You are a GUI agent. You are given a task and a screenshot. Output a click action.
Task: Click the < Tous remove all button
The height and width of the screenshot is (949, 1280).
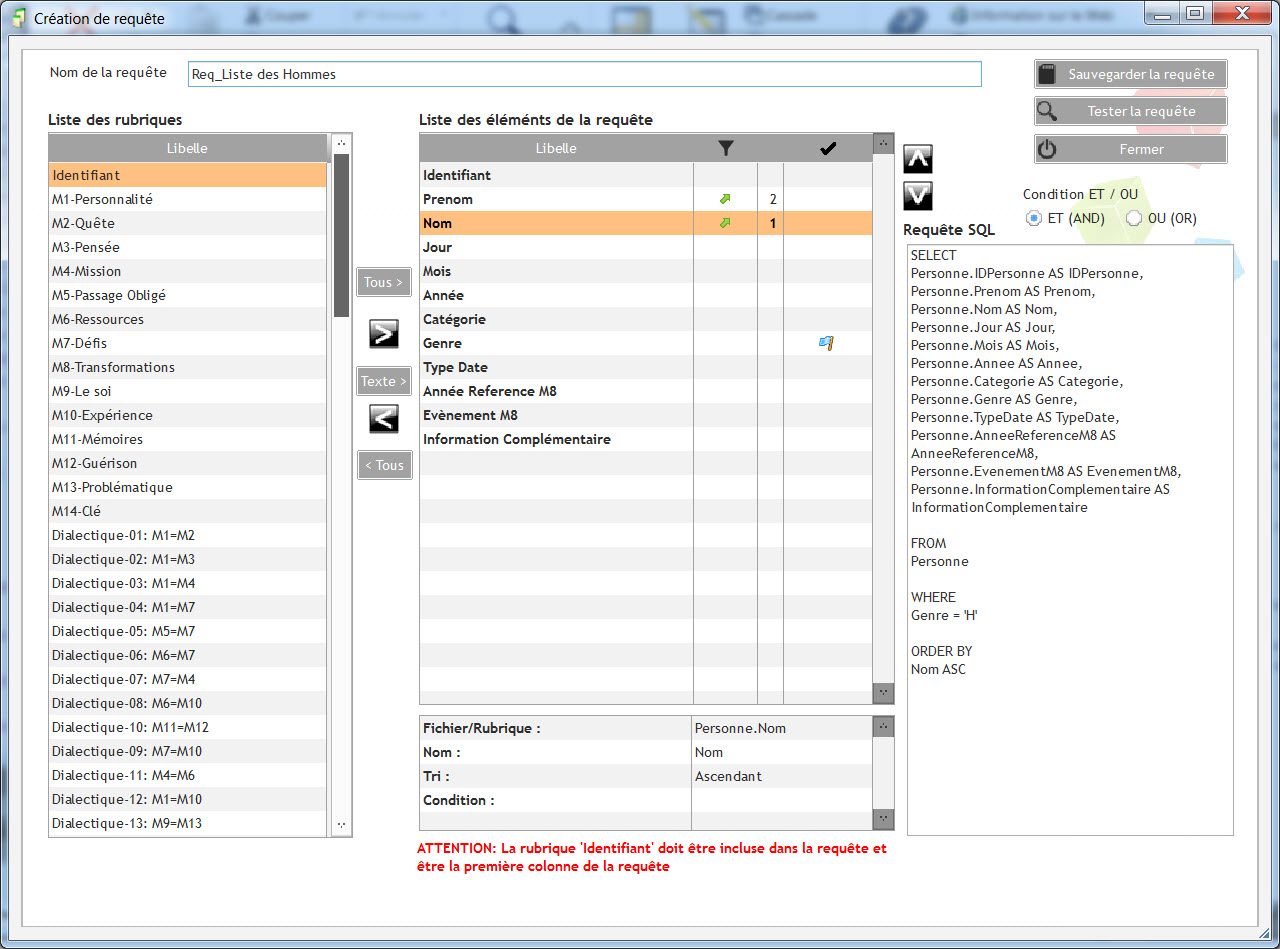(x=384, y=464)
